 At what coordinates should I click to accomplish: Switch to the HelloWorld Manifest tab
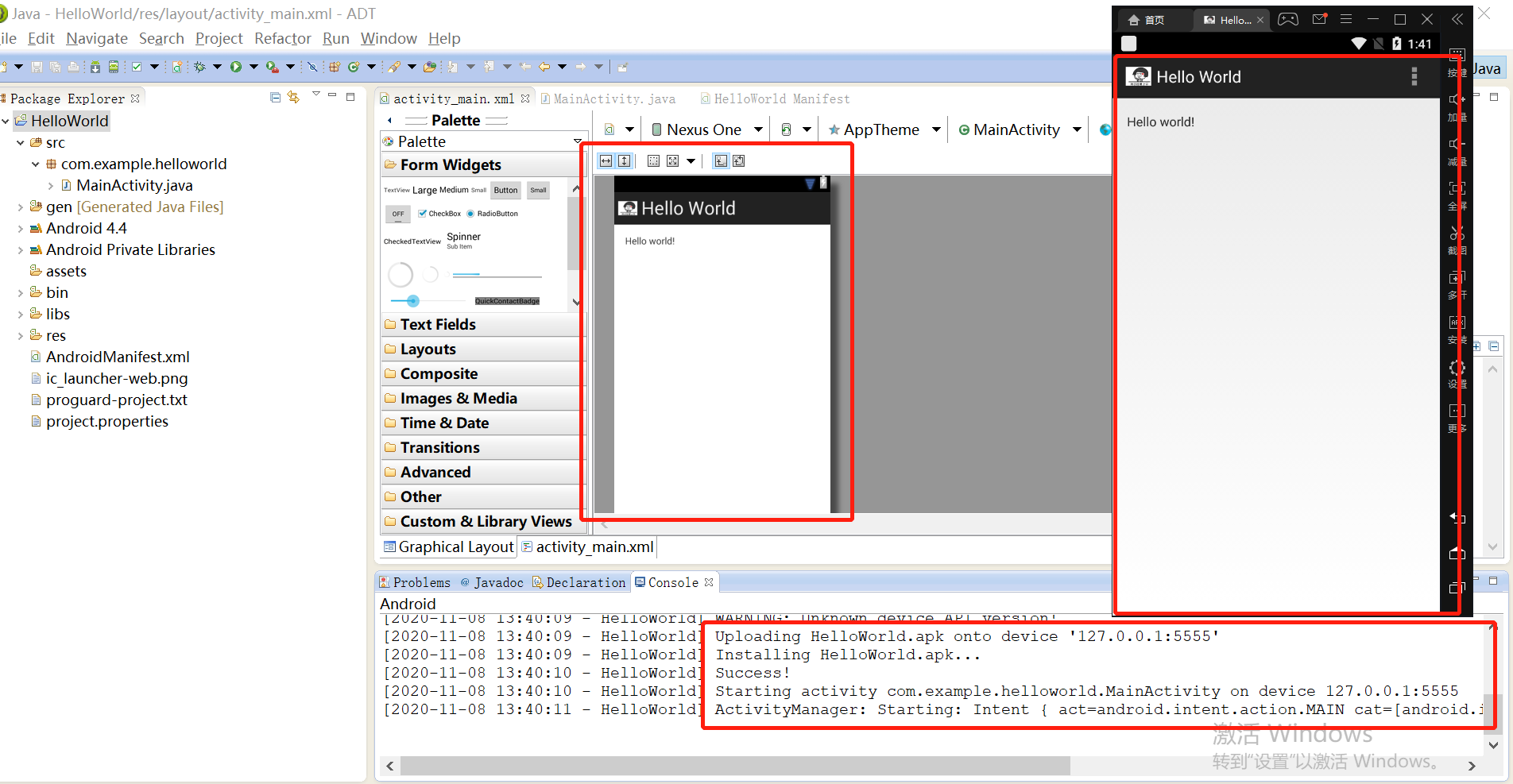pos(776,98)
